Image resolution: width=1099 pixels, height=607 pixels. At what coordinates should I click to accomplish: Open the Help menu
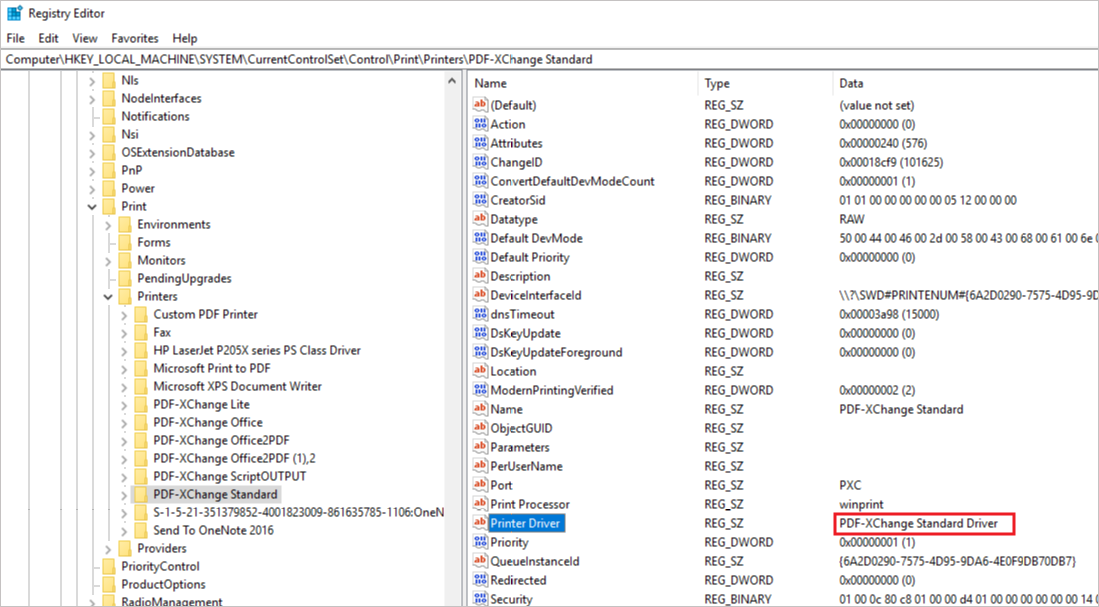pyautogui.click(x=185, y=39)
